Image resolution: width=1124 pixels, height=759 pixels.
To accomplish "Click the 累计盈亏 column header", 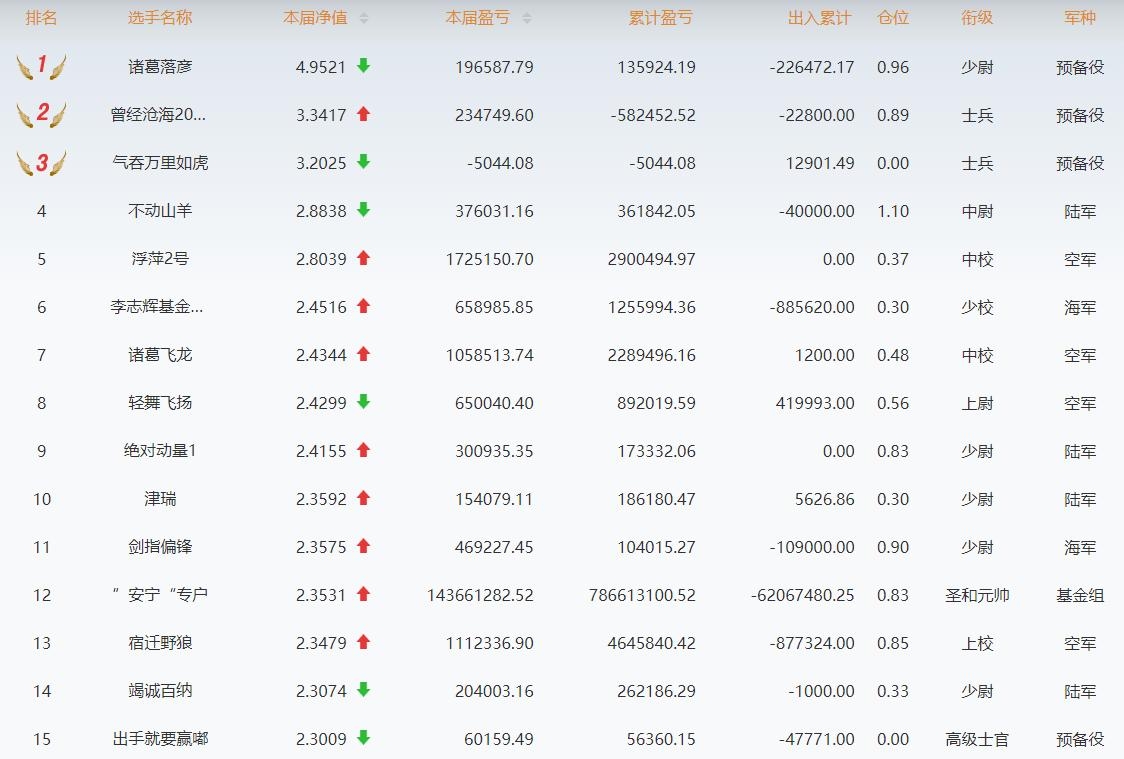I will point(661,18).
